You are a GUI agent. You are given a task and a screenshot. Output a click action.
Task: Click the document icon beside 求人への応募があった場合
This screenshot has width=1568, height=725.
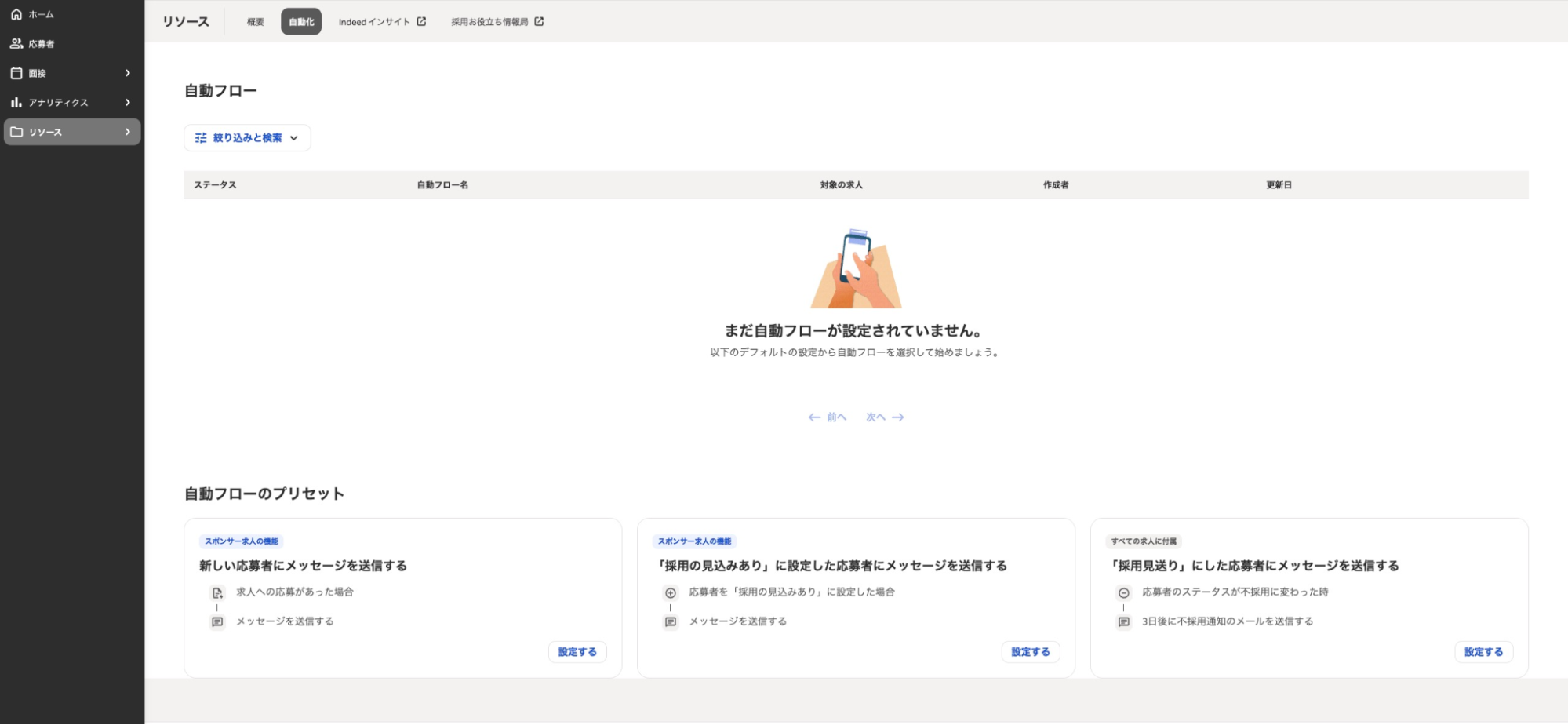coord(217,593)
